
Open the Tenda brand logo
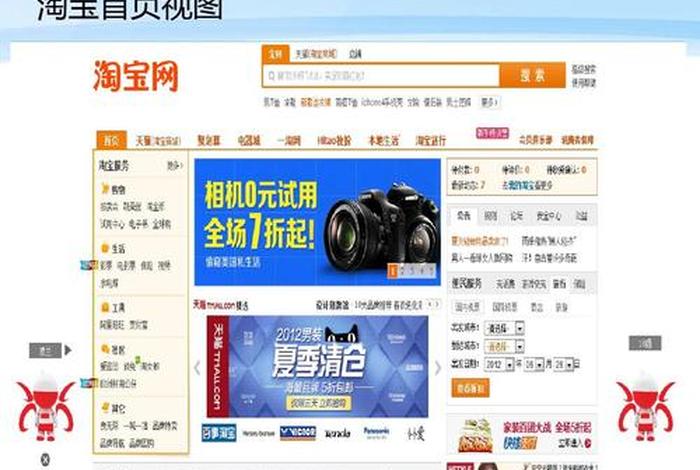[338, 434]
